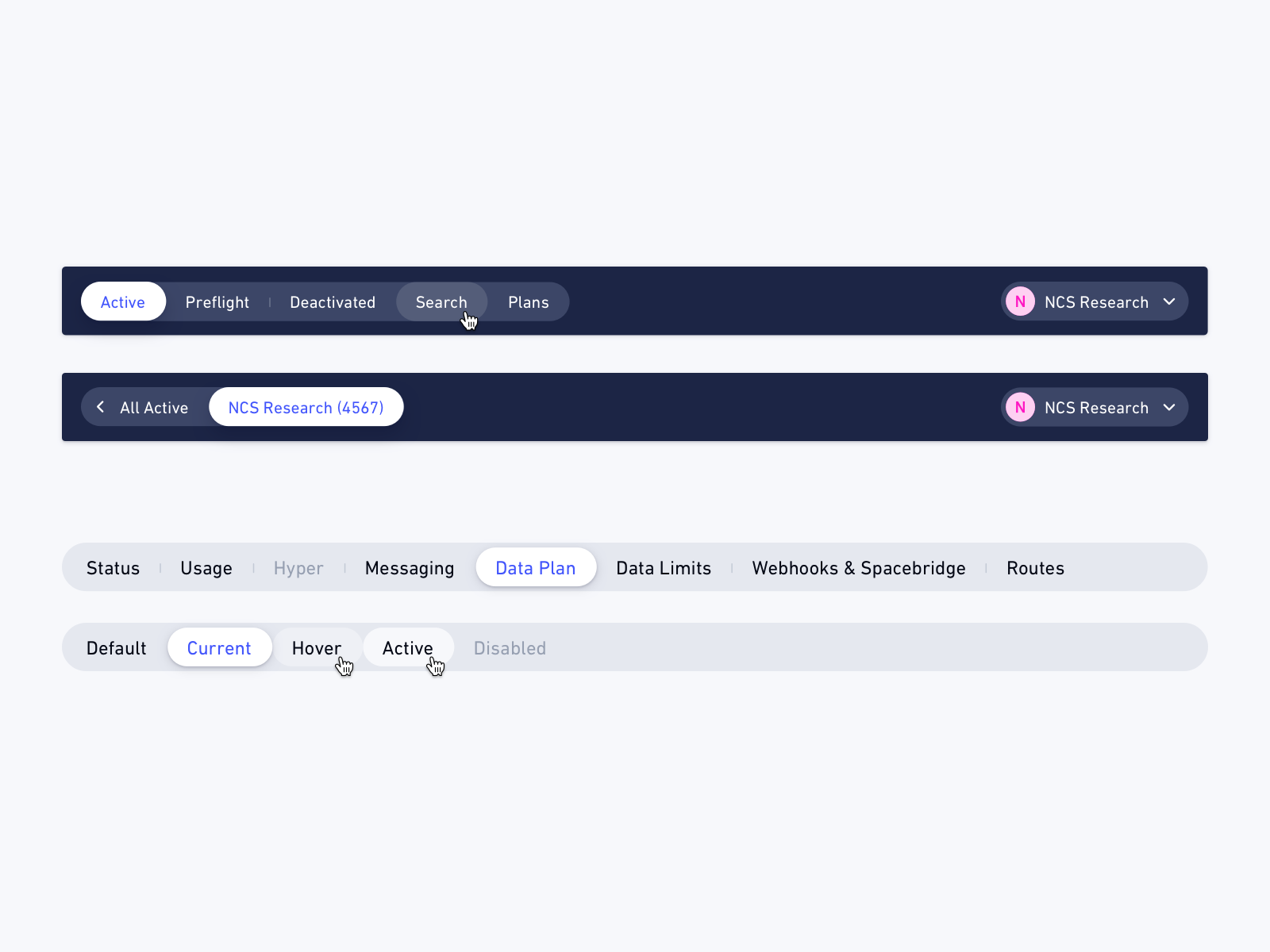Select the Hyper tab
Image resolution: width=1270 pixels, height=952 pixels.
coord(298,568)
